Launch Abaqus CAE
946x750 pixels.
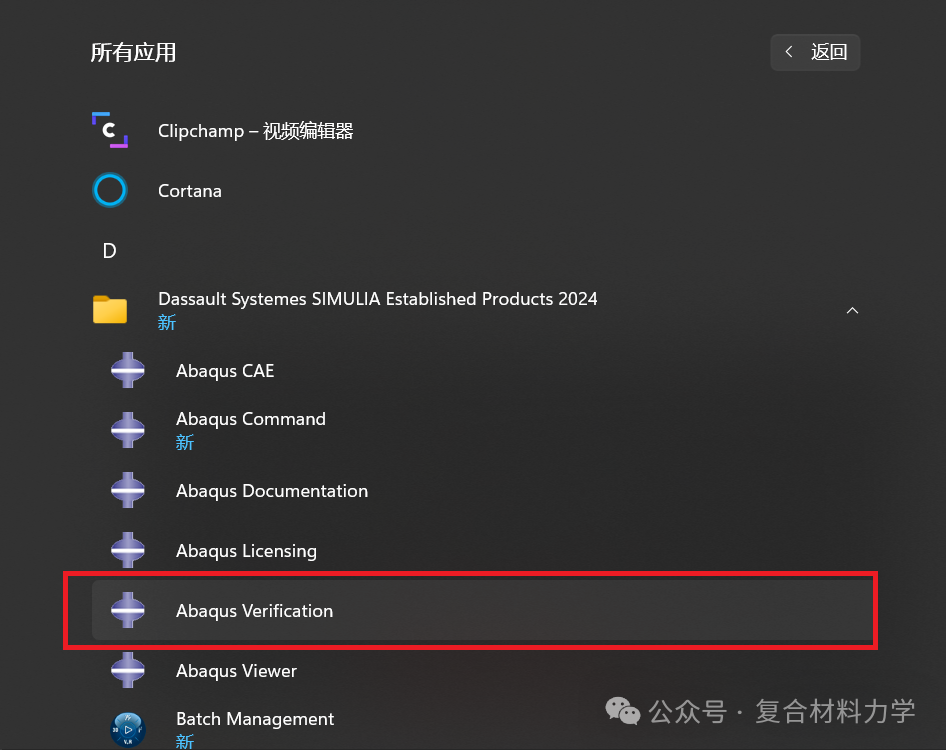tap(225, 370)
